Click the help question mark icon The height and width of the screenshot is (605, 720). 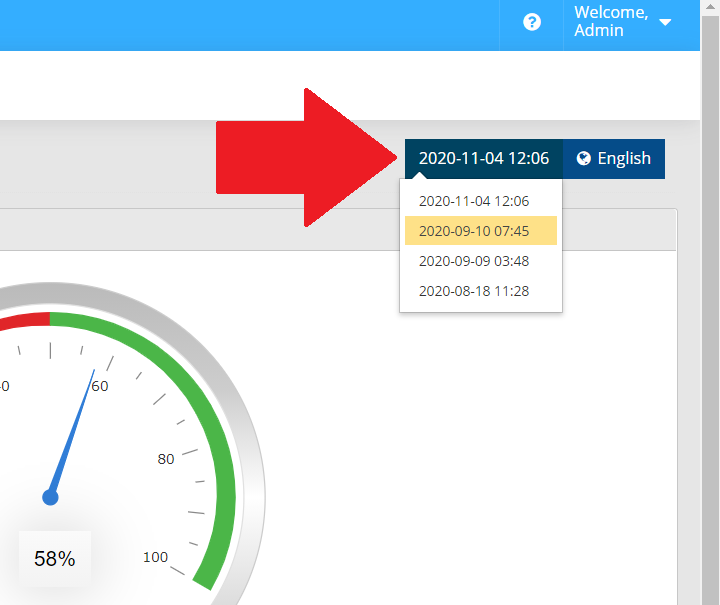532,22
